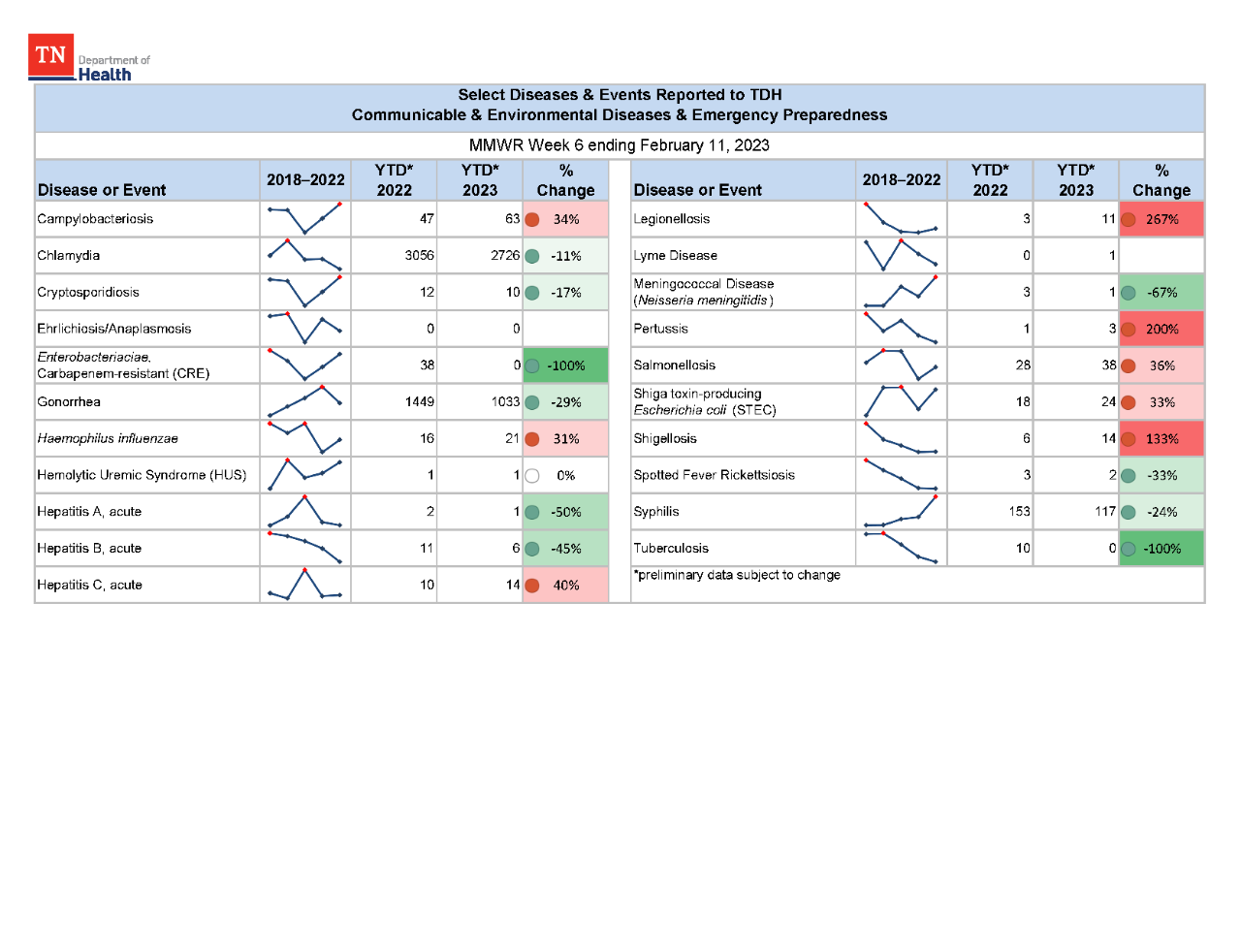
Task: Click the Gonorrhea YTD 2023 value "1033"
Action: (x=505, y=402)
